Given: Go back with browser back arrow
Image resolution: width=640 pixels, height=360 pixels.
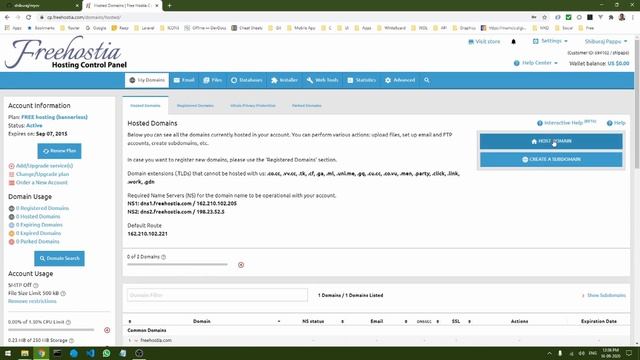Looking at the screenshot, I should point(7,17).
